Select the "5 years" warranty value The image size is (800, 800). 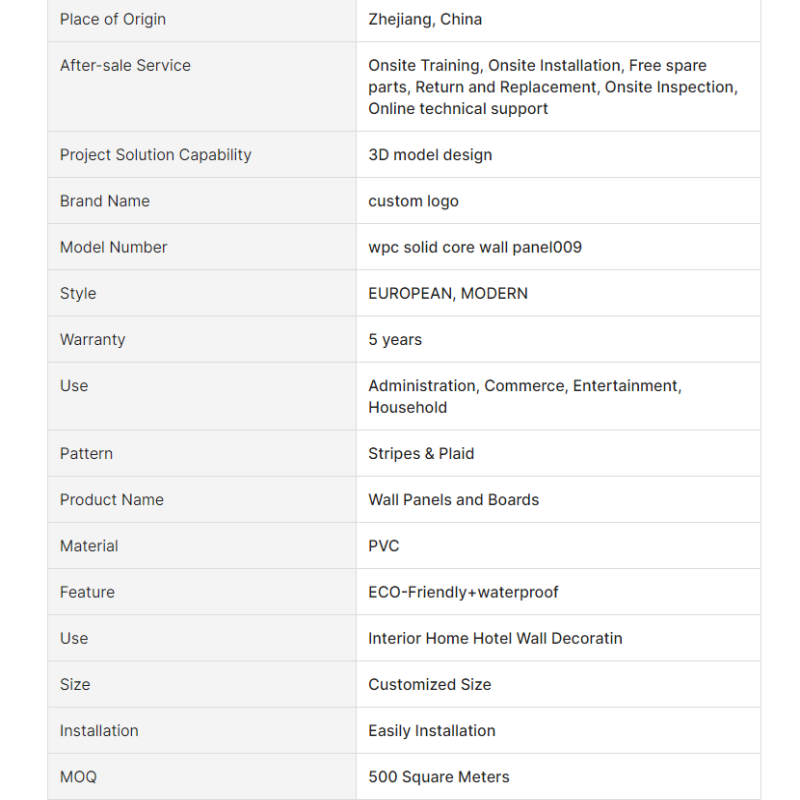point(395,339)
